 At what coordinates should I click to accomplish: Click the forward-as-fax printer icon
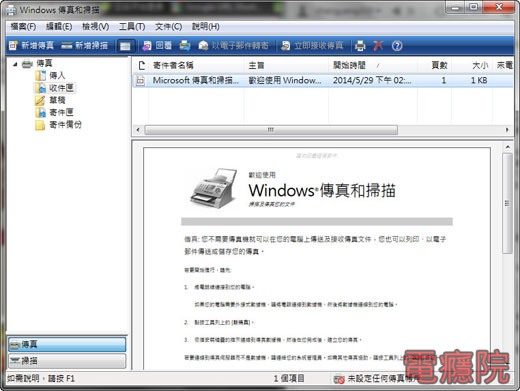pos(185,46)
